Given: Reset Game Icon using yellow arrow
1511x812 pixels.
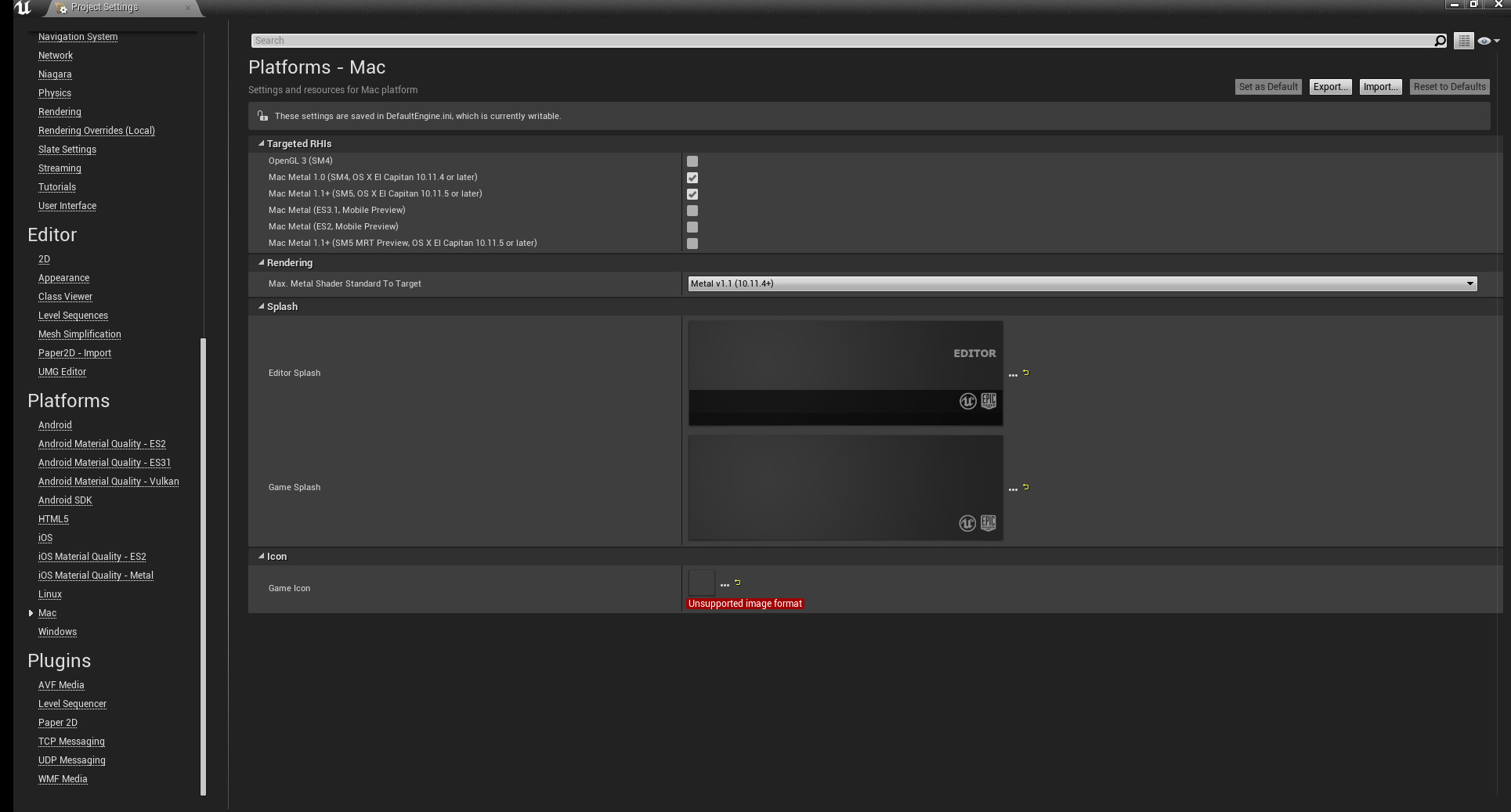Looking at the screenshot, I should (737, 583).
